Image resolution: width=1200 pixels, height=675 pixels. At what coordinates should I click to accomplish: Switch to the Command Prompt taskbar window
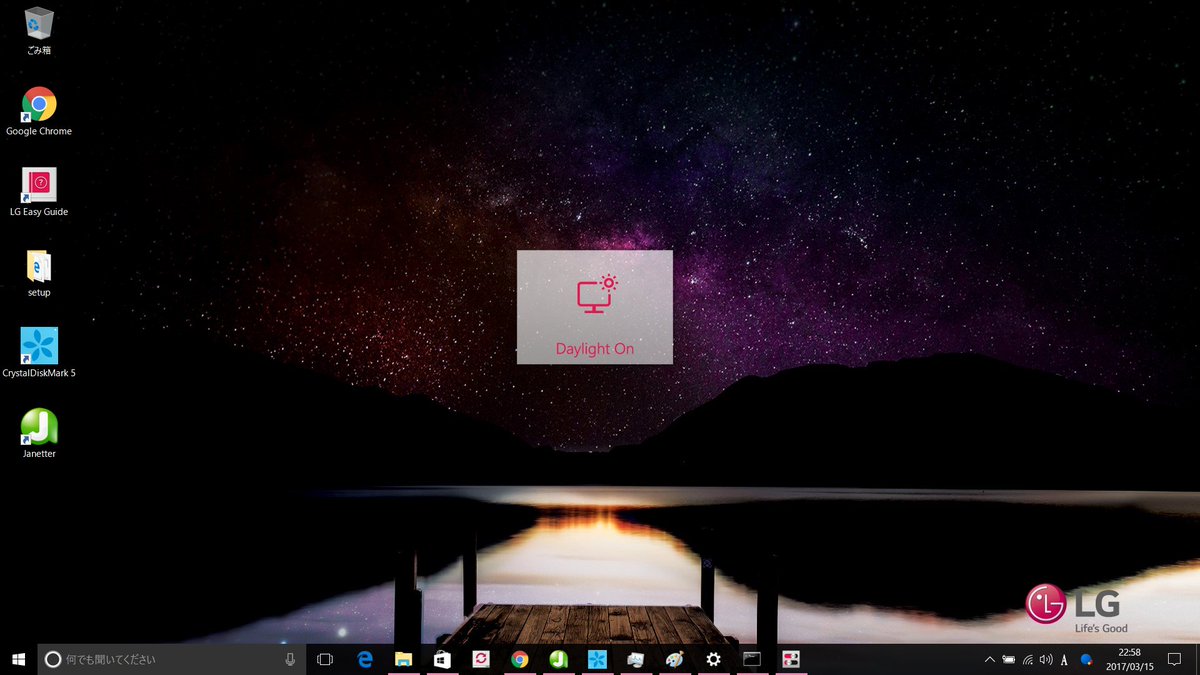click(x=752, y=659)
